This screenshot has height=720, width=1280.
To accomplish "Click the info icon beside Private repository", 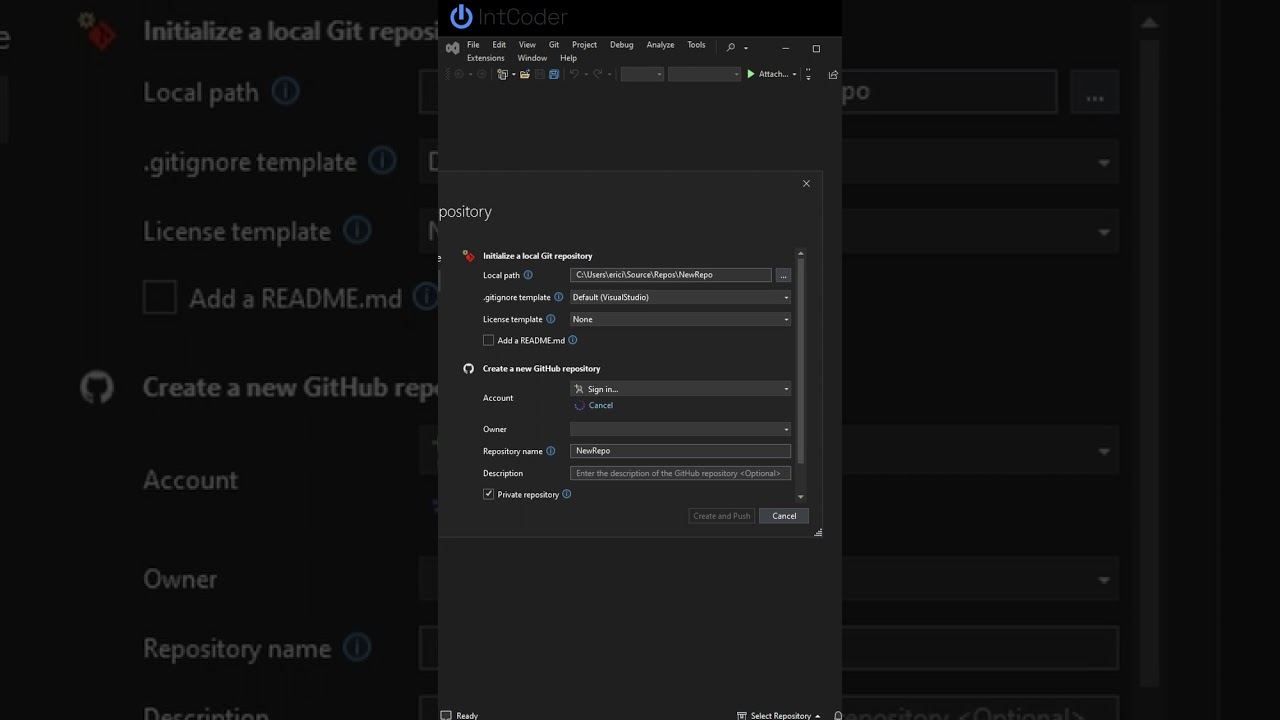I will click(x=567, y=494).
